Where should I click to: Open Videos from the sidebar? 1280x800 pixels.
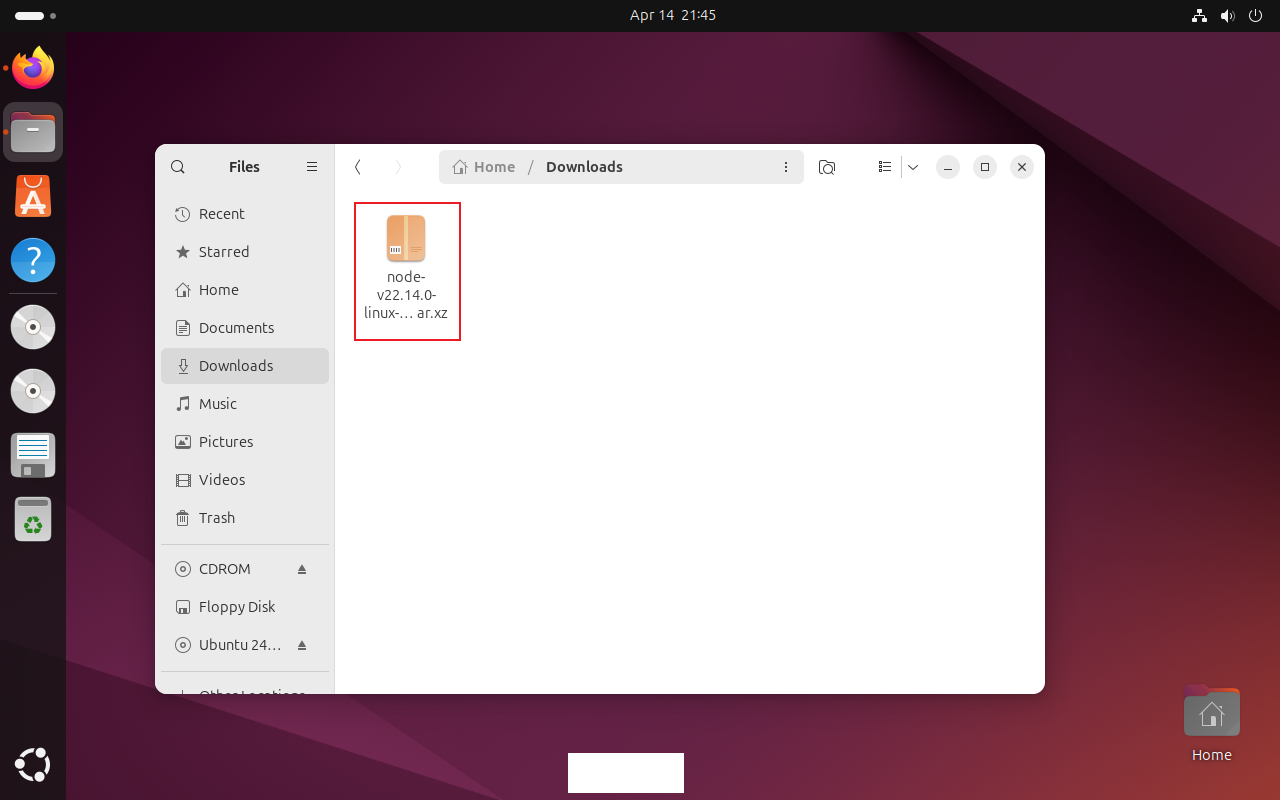(x=220, y=480)
